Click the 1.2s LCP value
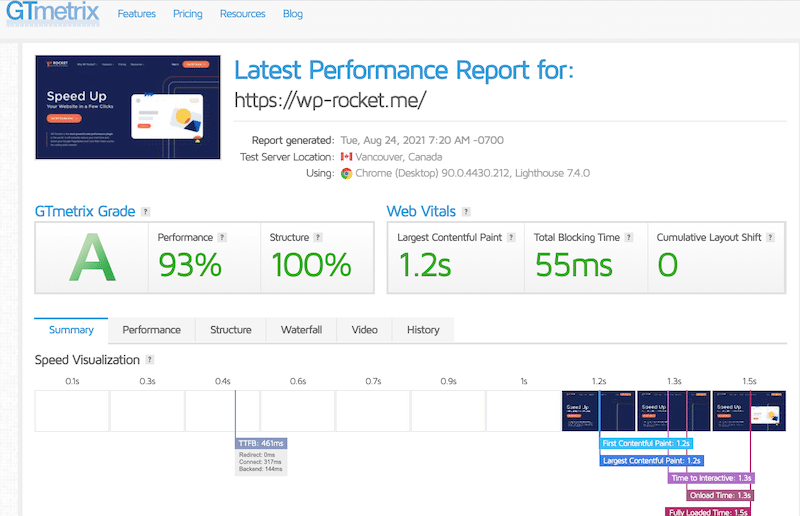The image size is (800, 516). click(x=424, y=265)
